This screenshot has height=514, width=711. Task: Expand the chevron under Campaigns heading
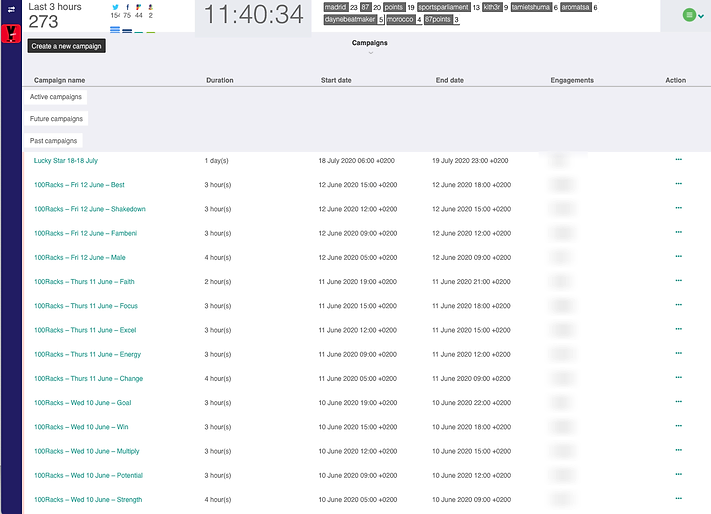pos(370,53)
